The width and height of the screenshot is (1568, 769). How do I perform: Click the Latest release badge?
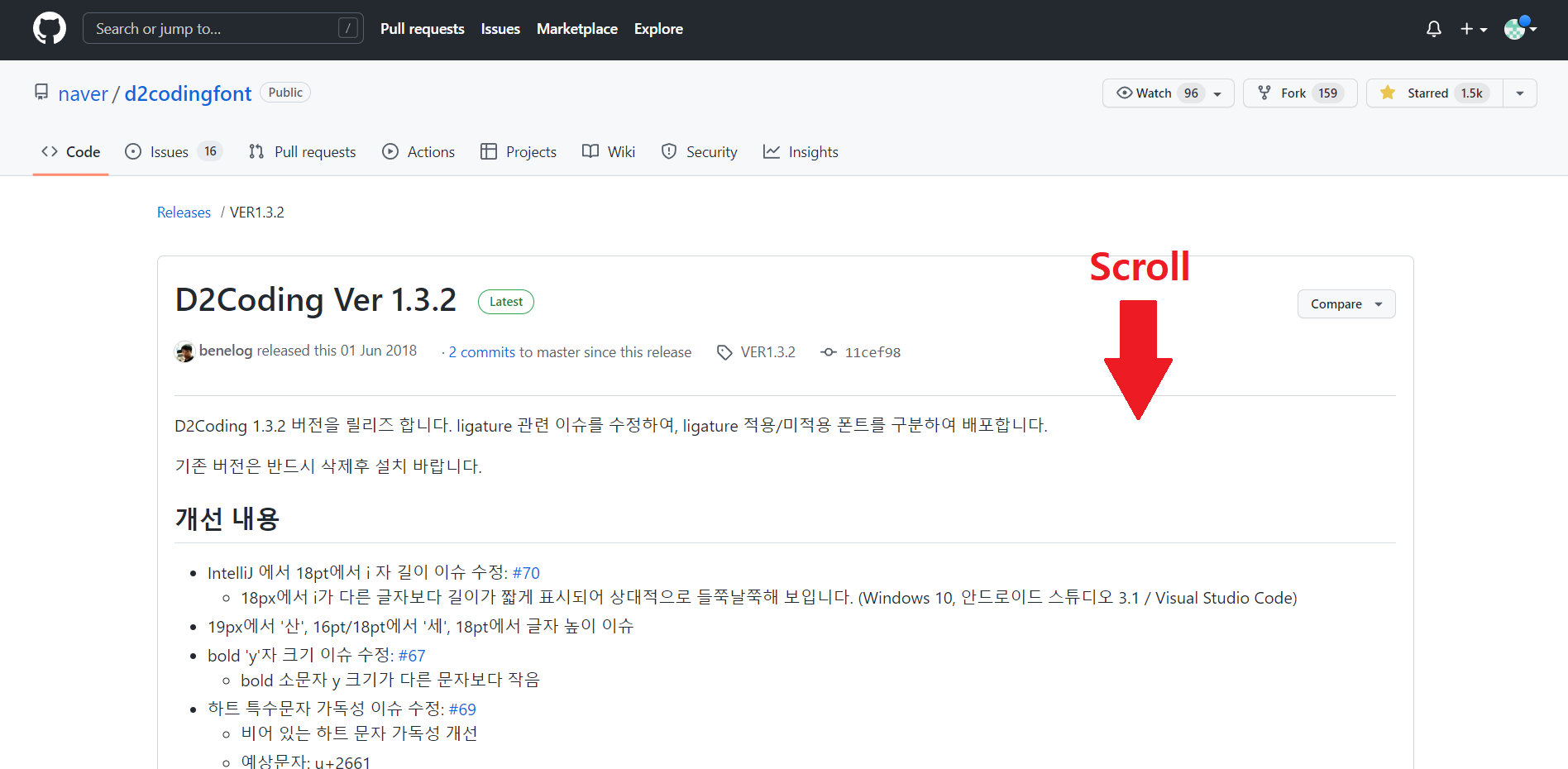(x=506, y=302)
